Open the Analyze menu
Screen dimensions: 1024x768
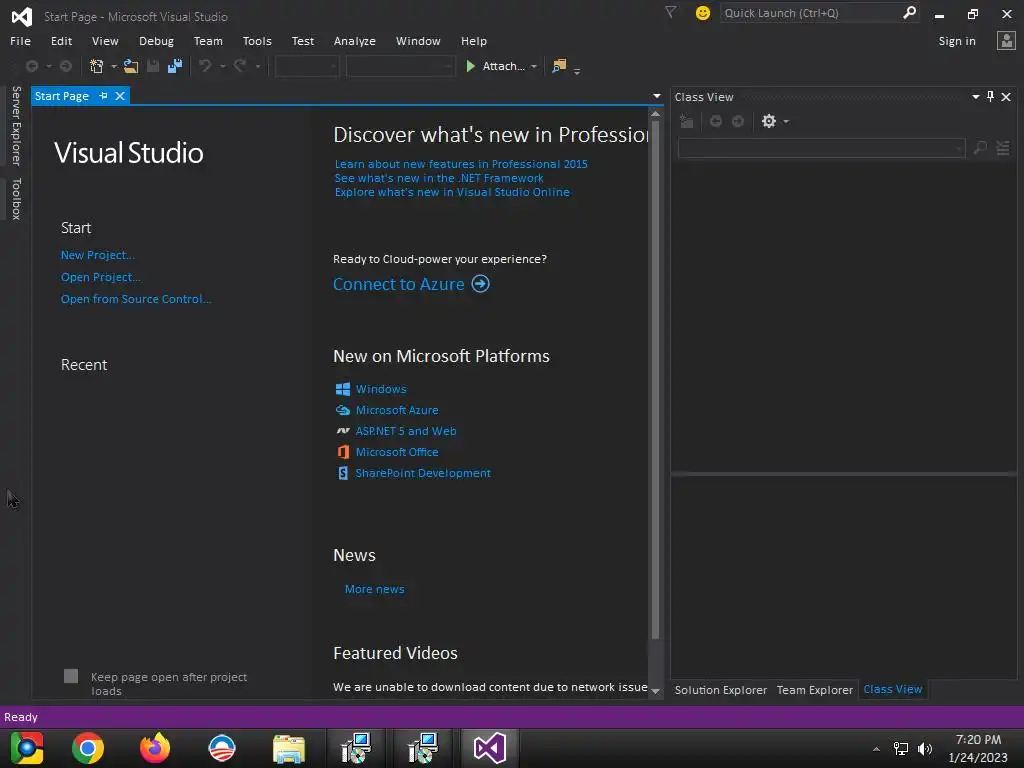[355, 41]
